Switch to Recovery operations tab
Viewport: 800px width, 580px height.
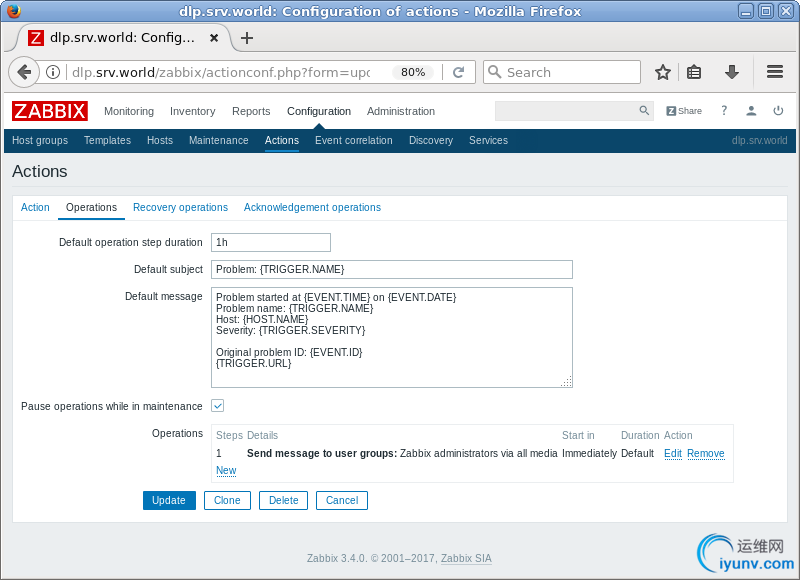tap(180, 207)
